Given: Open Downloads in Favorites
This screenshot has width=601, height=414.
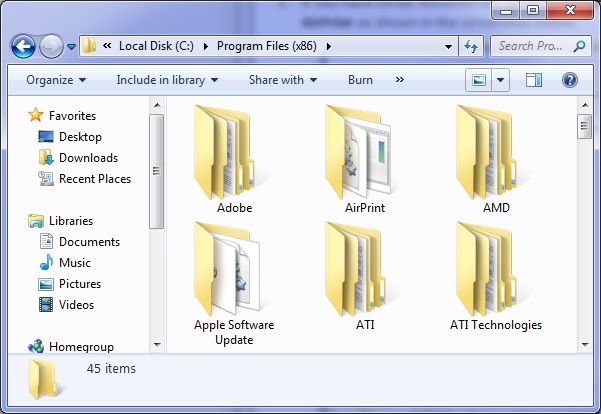Looking at the screenshot, I should (x=88, y=158).
